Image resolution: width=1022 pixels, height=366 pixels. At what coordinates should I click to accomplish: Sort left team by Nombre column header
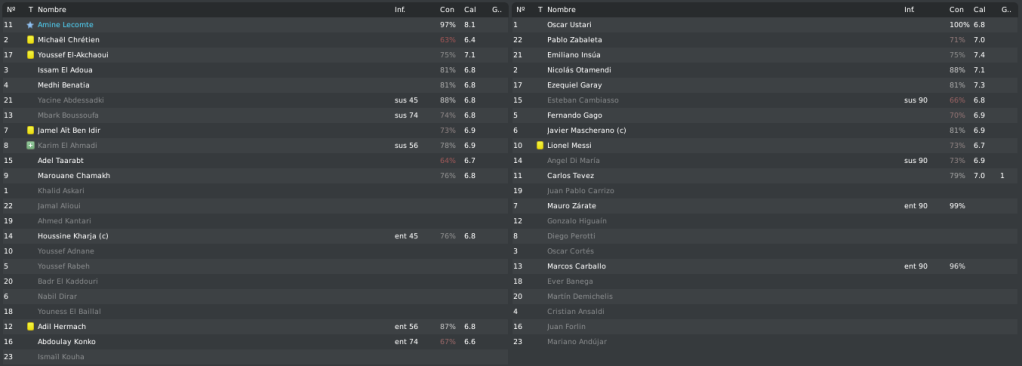tap(52, 9)
